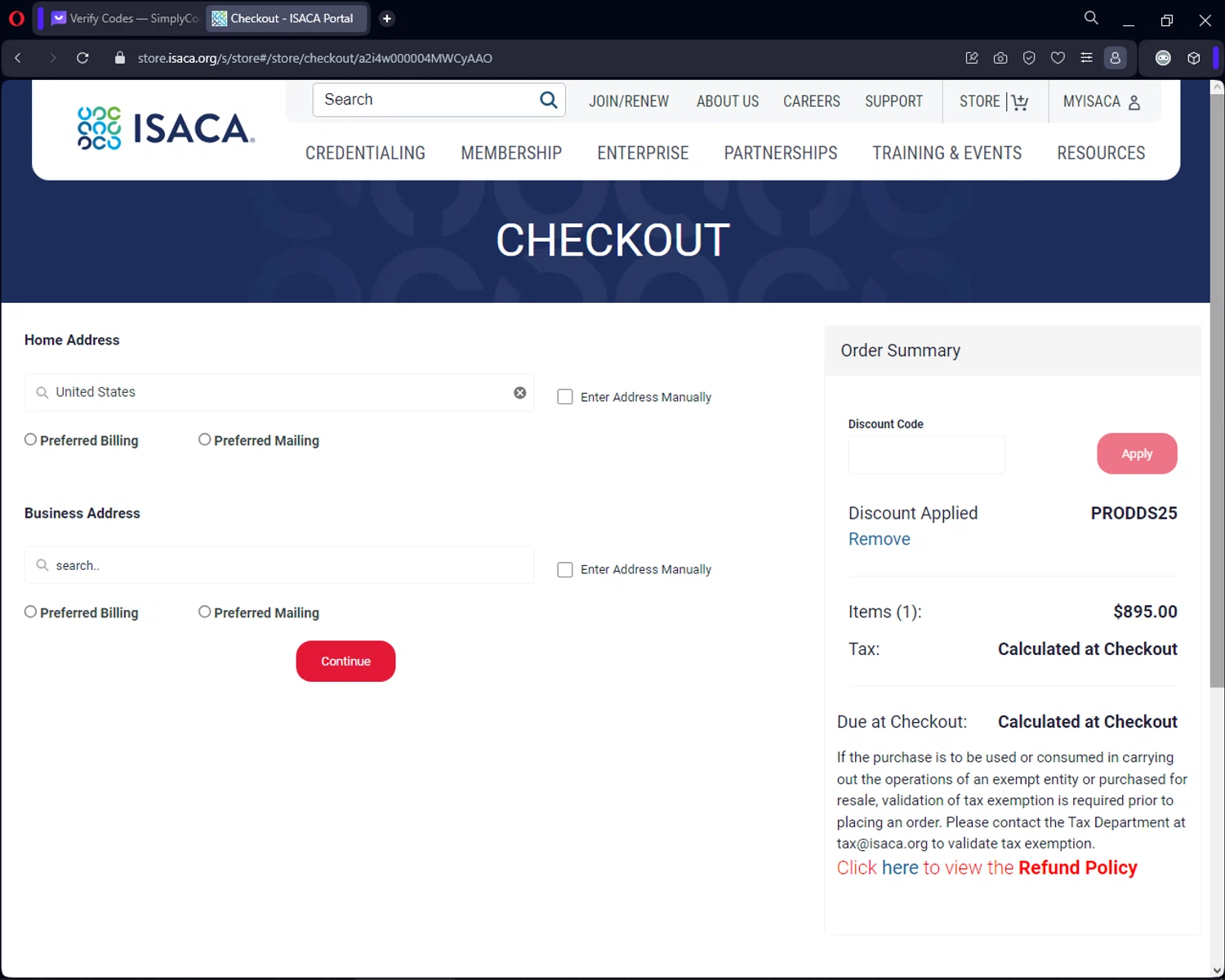Click the MYISACA link text
1225x980 pixels.
(x=1092, y=101)
